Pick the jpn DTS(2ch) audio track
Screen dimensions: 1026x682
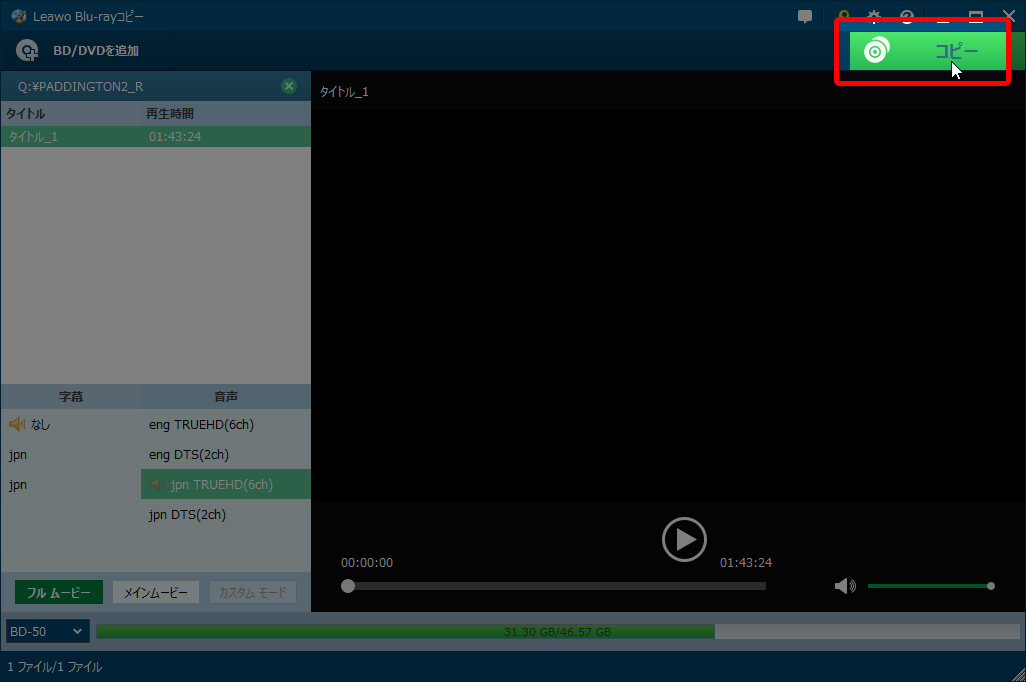187,515
